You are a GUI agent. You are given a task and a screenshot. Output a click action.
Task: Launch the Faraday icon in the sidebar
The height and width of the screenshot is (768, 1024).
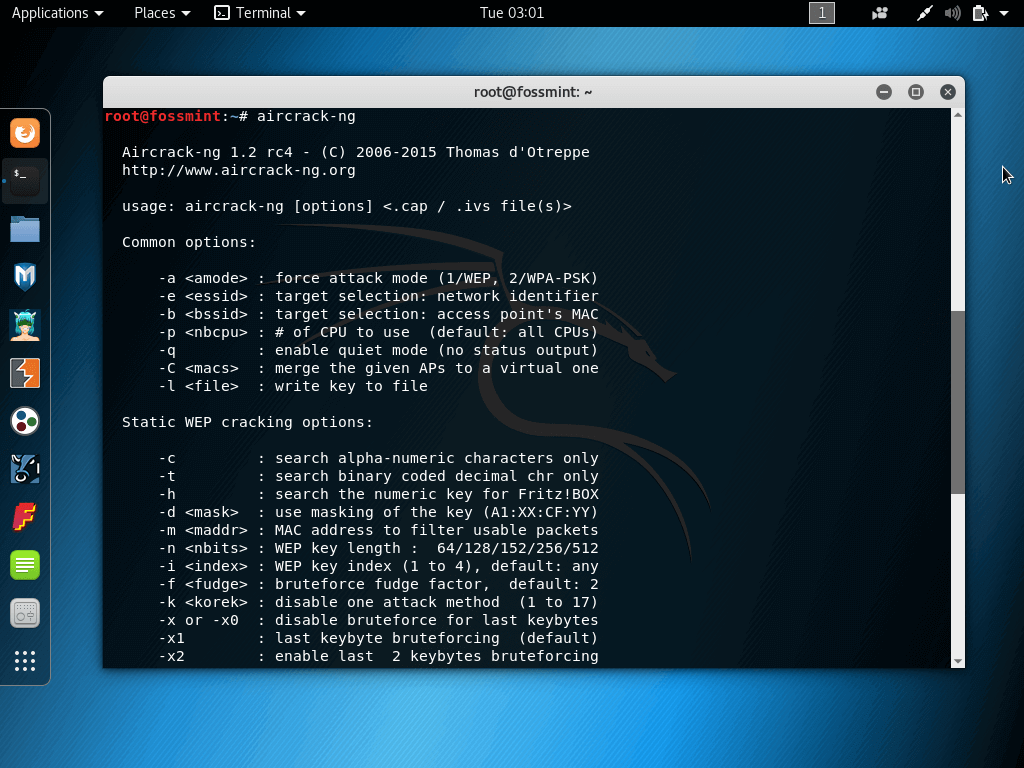pos(24,517)
